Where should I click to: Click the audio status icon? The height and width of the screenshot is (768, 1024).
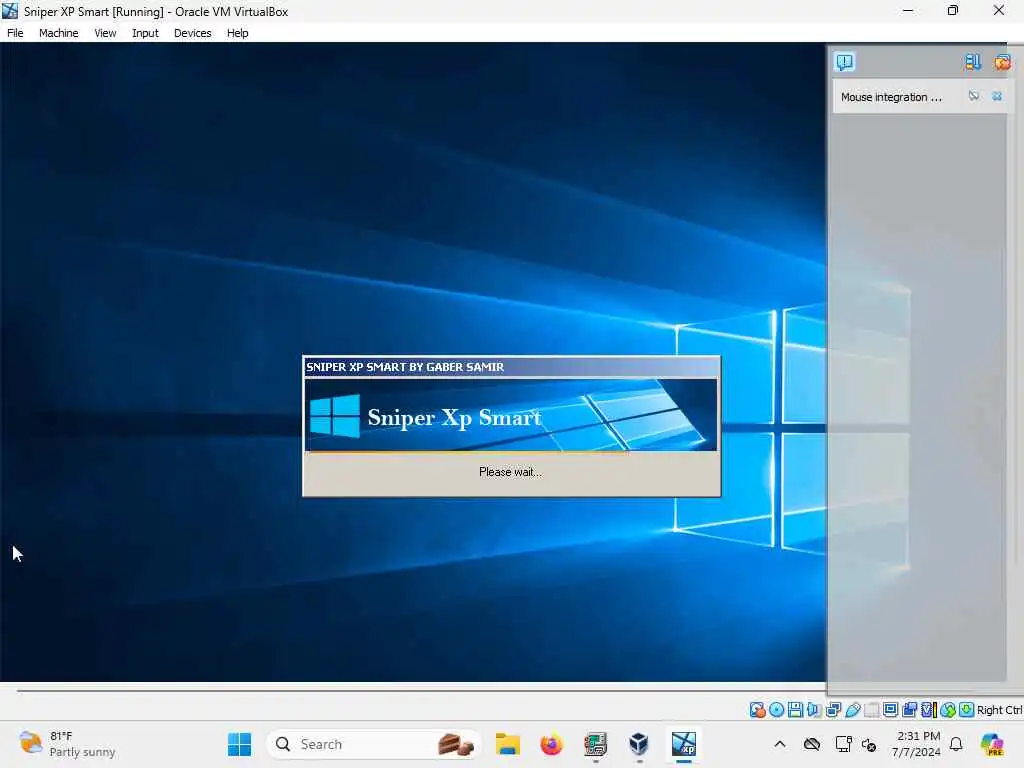click(x=814, y=710)
